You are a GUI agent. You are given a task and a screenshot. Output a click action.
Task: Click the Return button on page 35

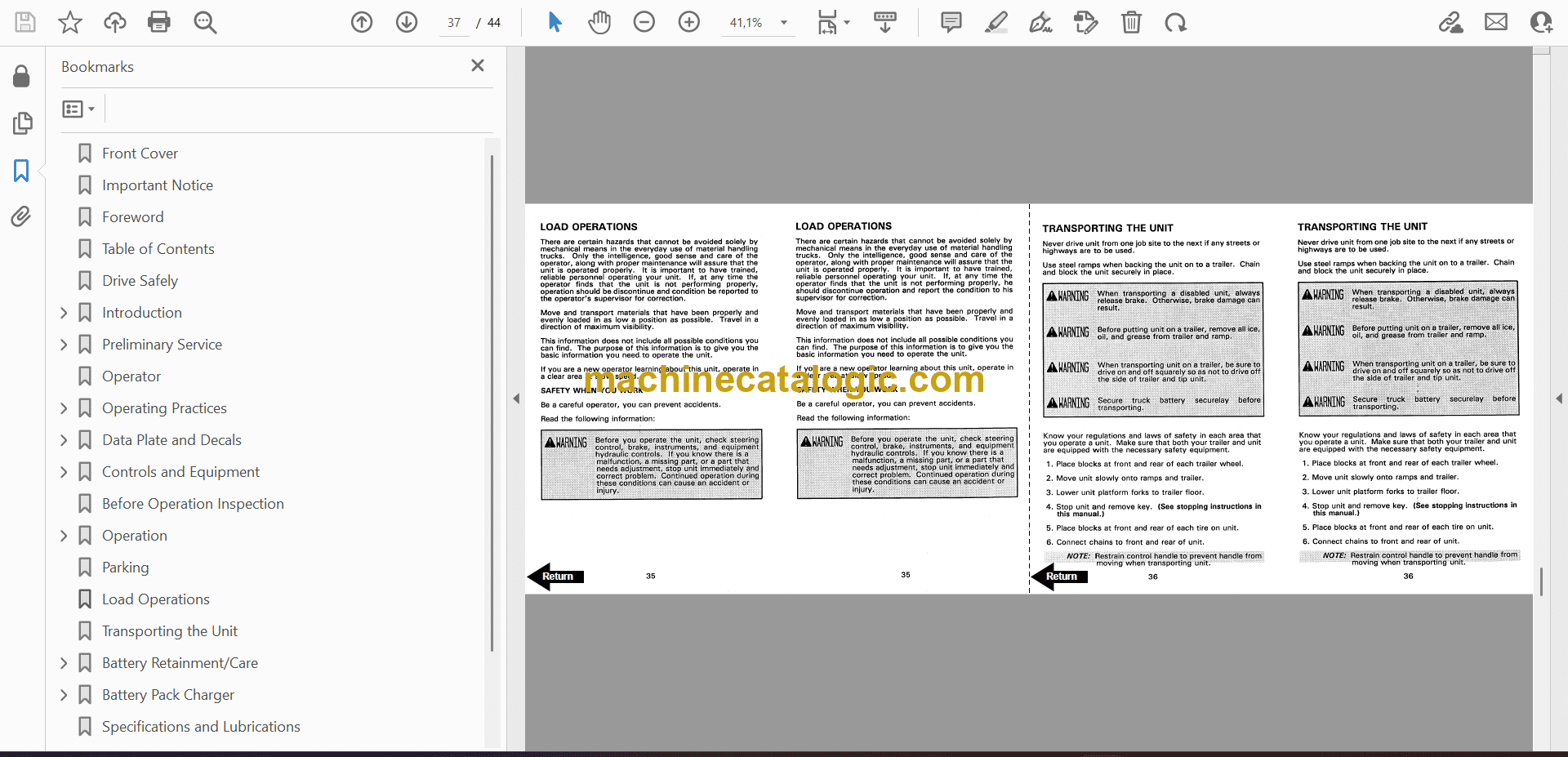click(x=556, y=577)
